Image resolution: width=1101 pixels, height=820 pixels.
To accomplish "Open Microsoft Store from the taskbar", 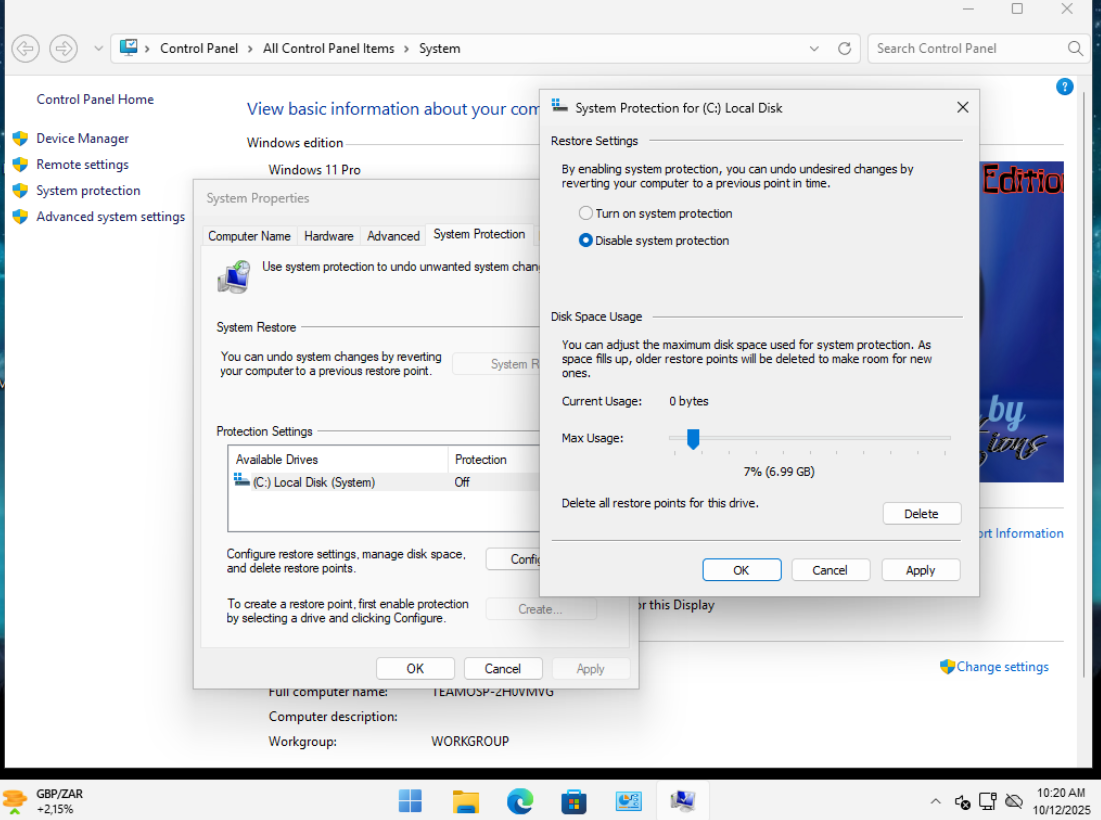I will [x=573, y=801].
